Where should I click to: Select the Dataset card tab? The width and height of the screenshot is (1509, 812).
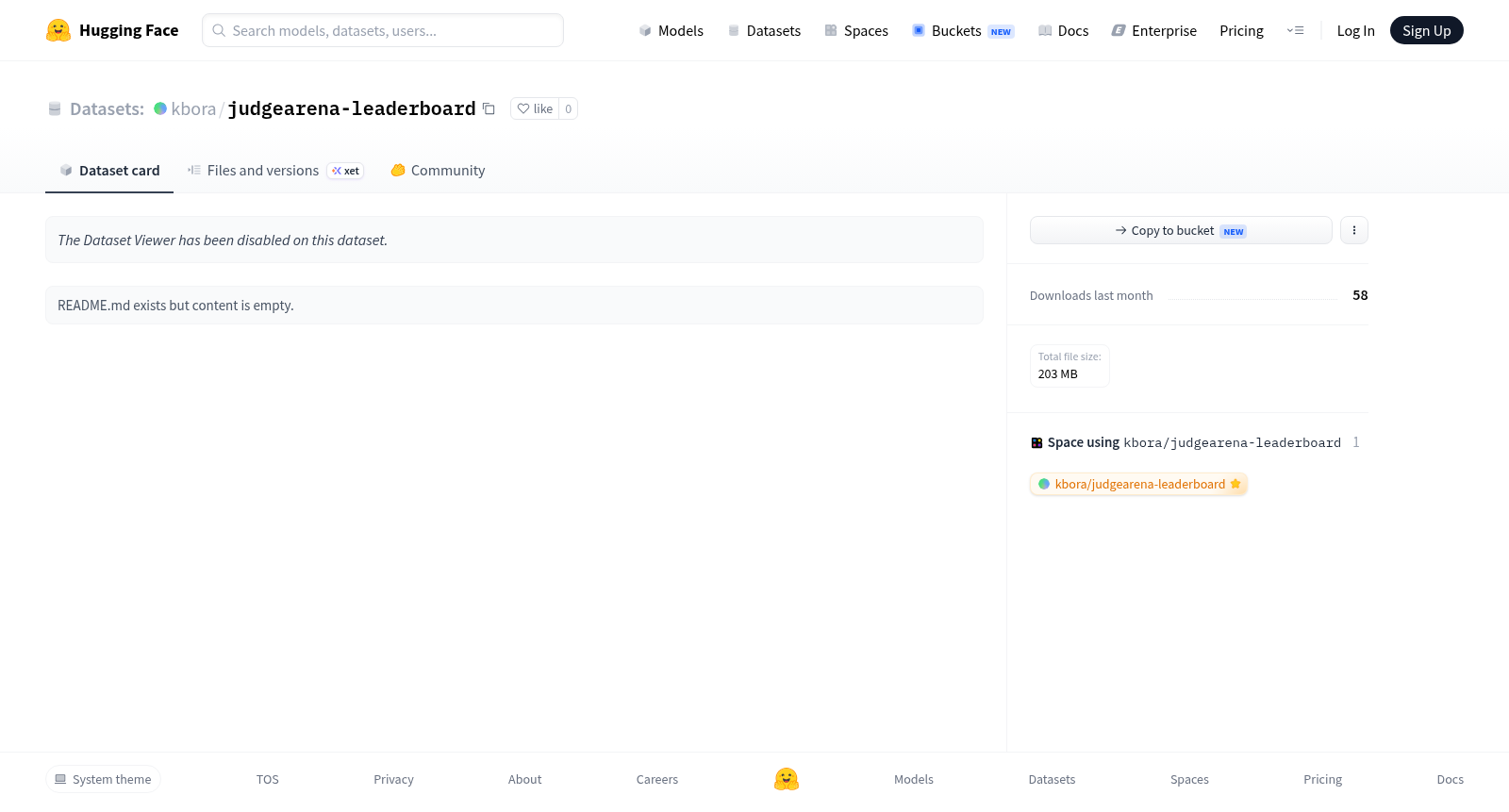click(109, 171)
